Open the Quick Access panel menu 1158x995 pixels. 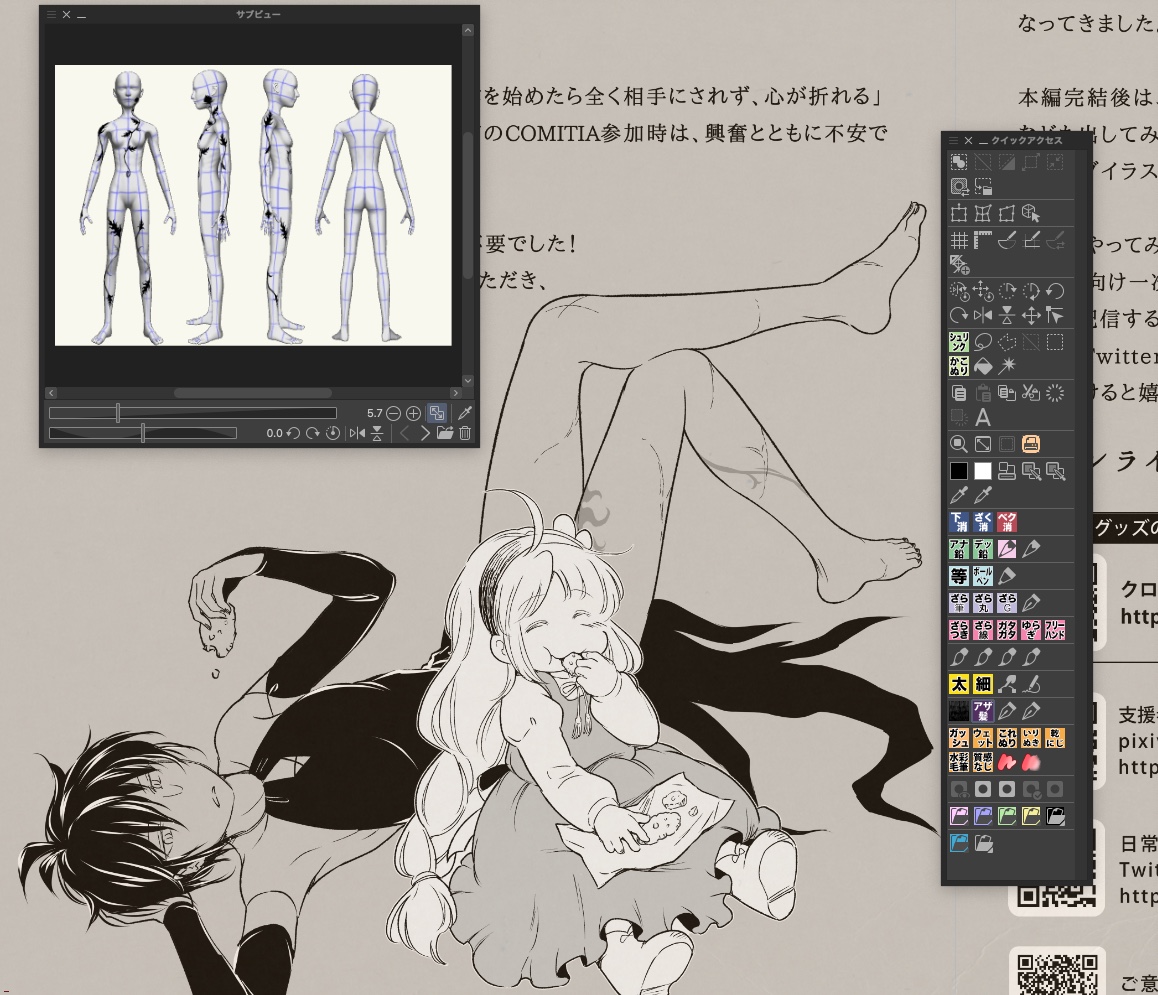pyautogui.click(x=953, y=140)
